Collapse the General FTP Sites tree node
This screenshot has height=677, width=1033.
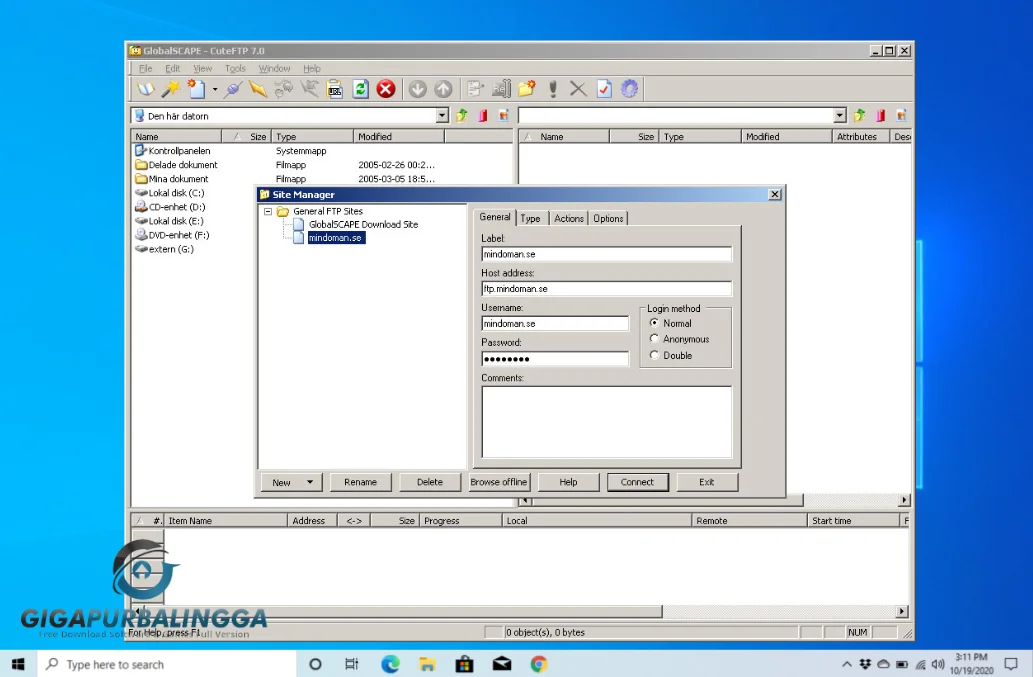pos(268,211)
